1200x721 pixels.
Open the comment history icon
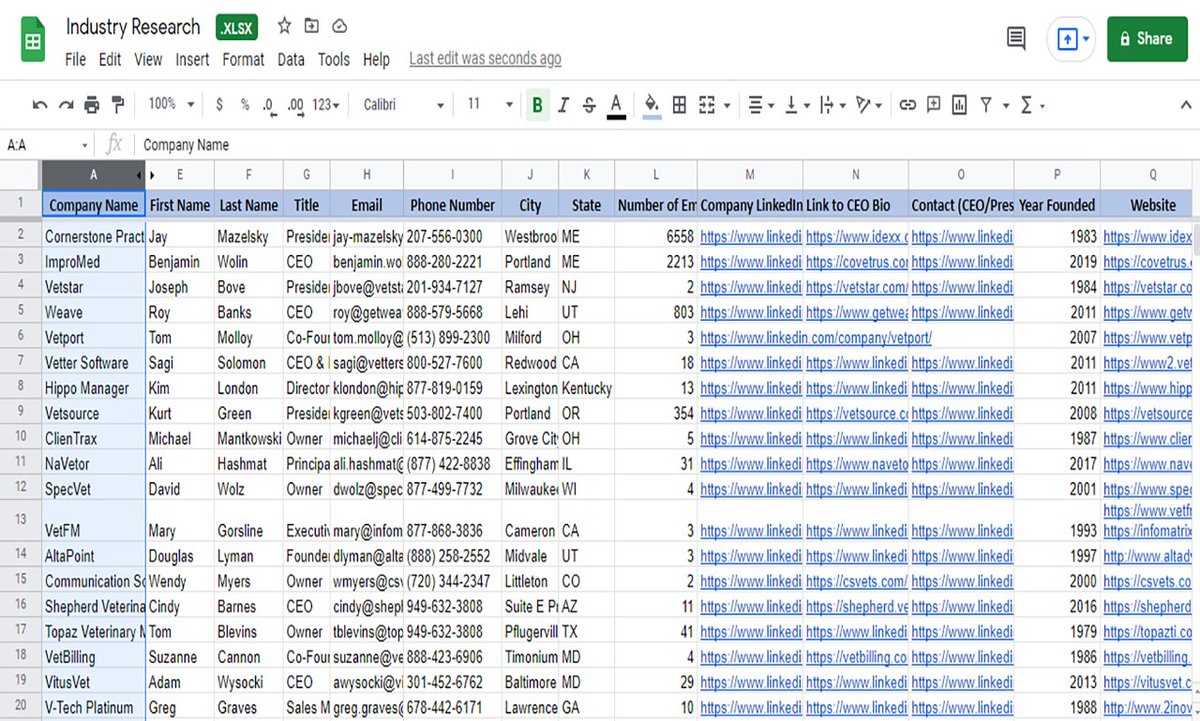1016,38
